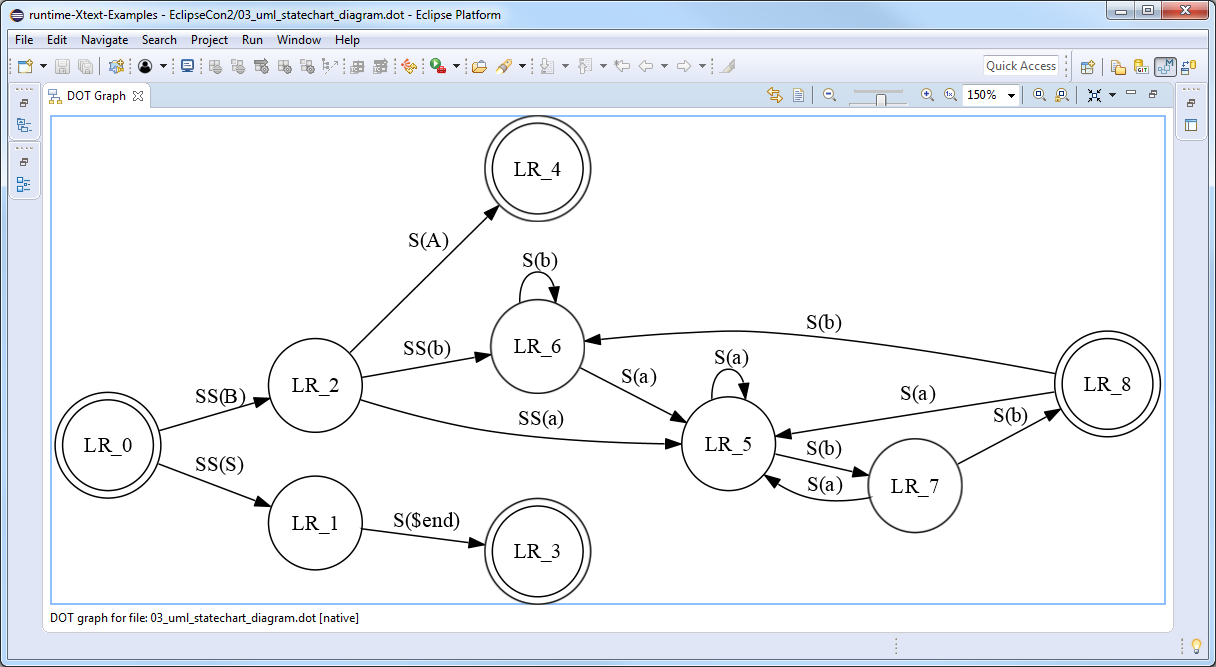Open the 150% zoom level dropdown
1216x667 pixels.
click(x=1010, y=94)
